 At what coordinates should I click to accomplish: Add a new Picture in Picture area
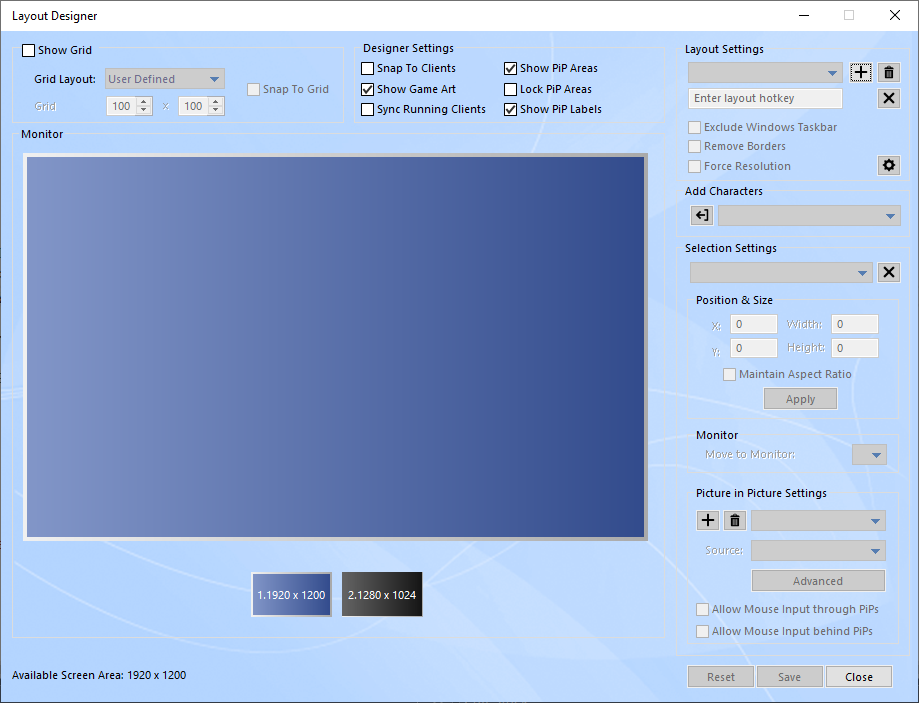click(x=707, y=521)
